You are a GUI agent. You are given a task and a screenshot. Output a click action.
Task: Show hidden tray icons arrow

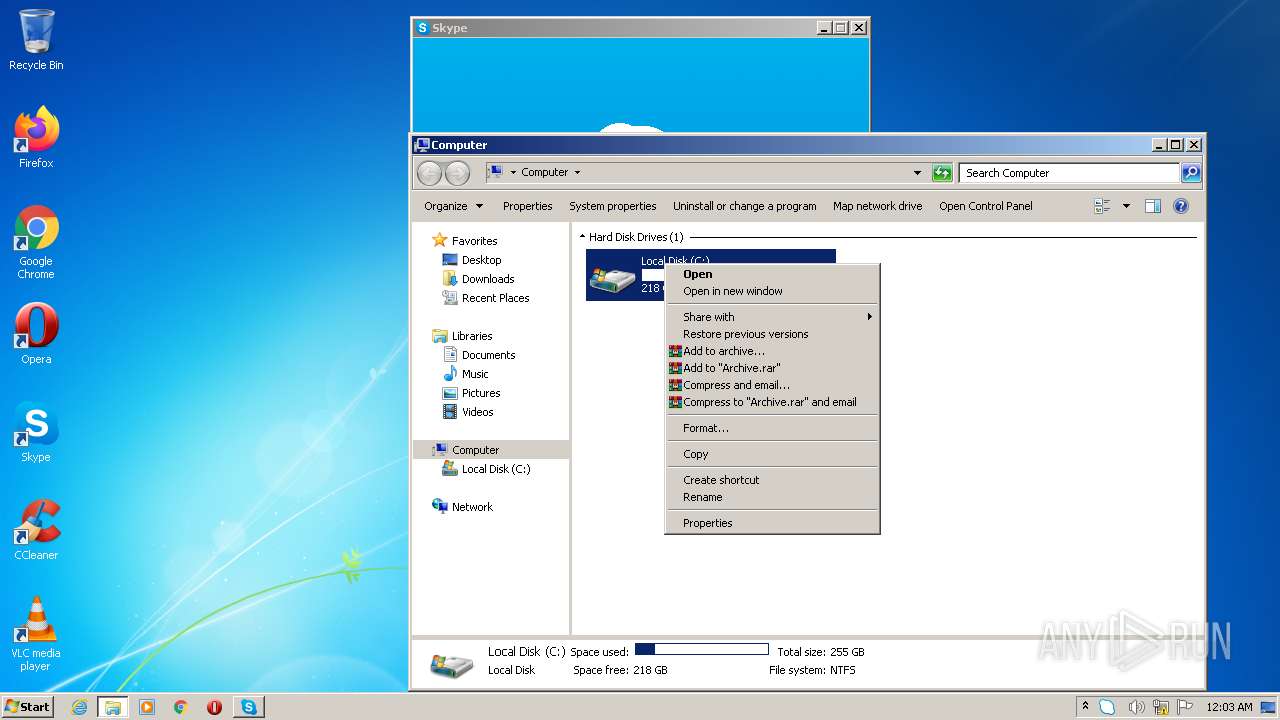pos(1087,707)
